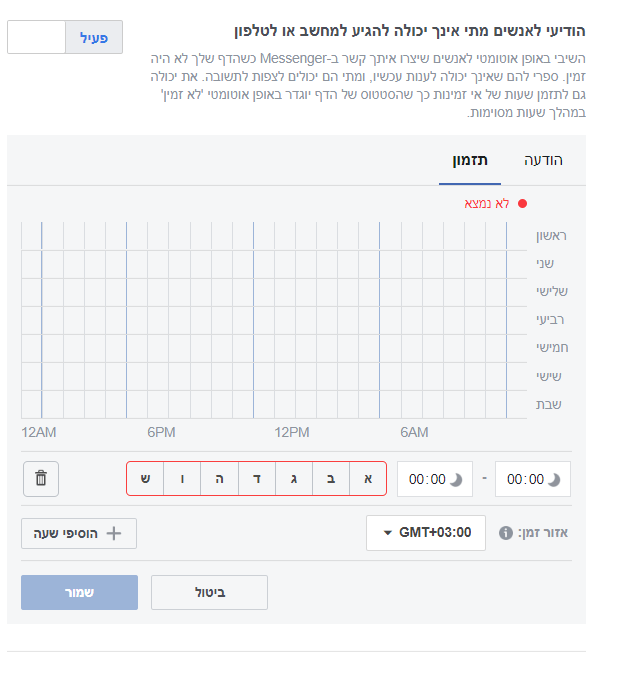Toggle day ג (Tuesday) button
Image resolution: width=620 pixels, height=678 pixels.
click(294, 479)
